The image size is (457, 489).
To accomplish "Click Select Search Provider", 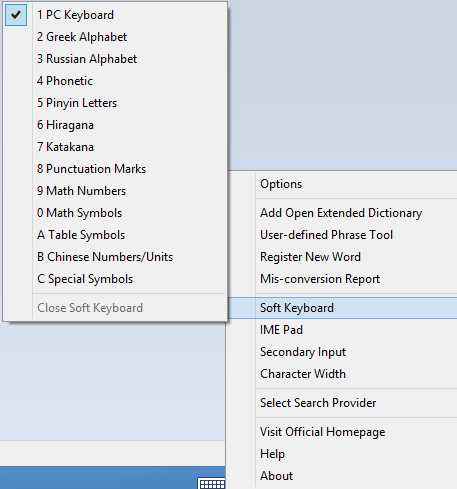I will point(342,403).
